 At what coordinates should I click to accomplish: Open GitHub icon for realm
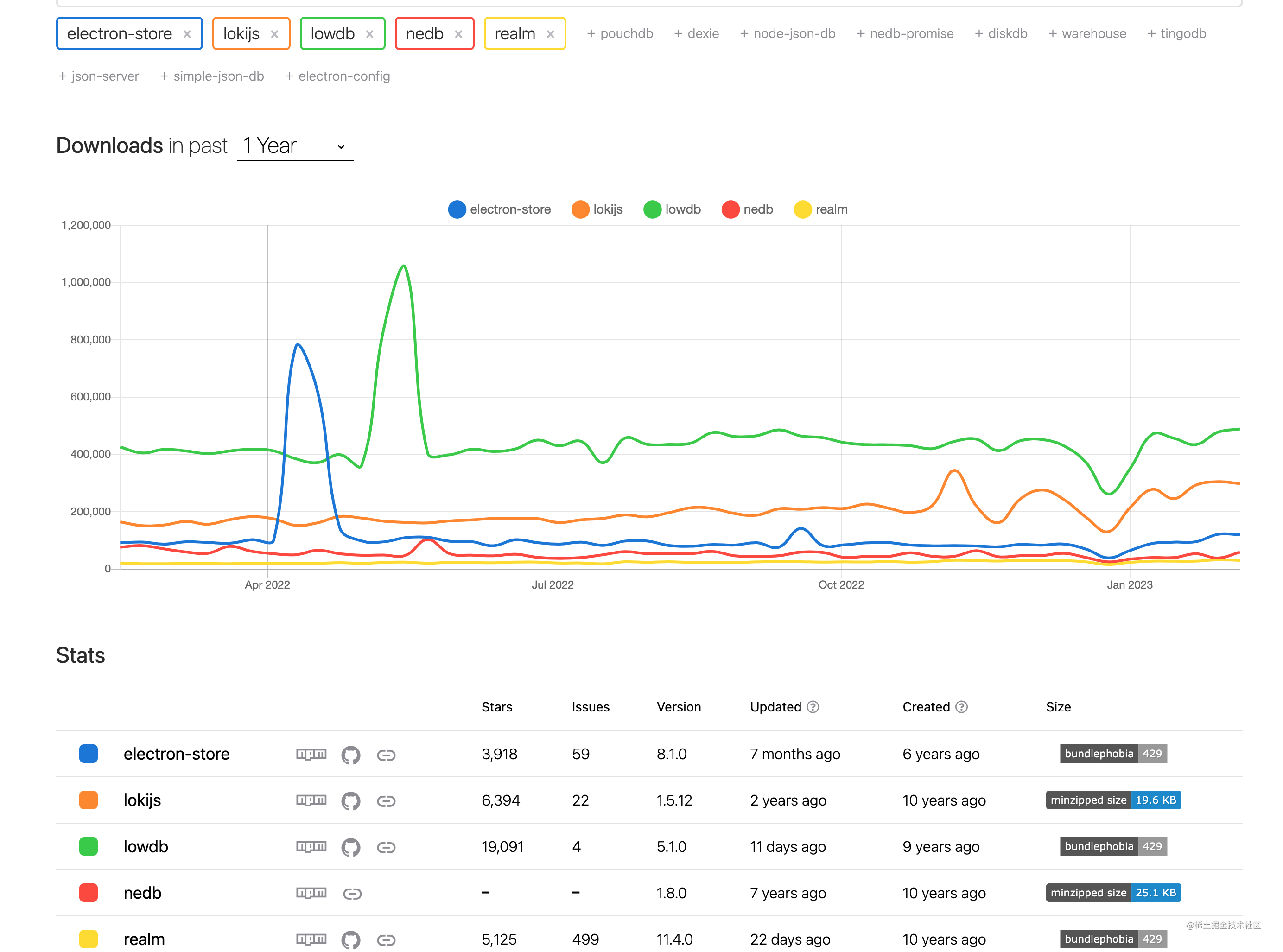point(350,940)
